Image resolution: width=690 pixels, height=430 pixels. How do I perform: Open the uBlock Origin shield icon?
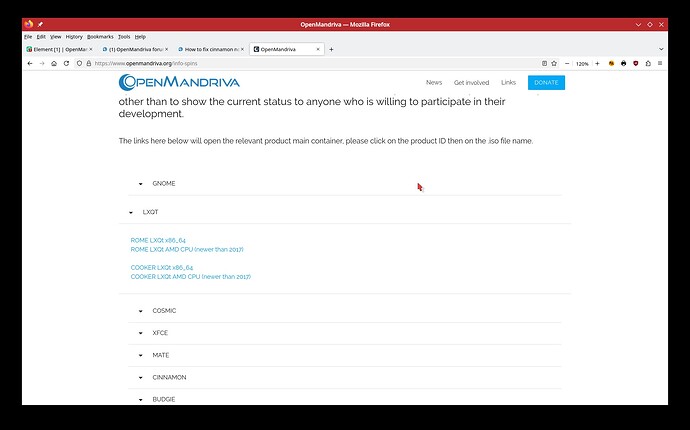tap(635, 63)
